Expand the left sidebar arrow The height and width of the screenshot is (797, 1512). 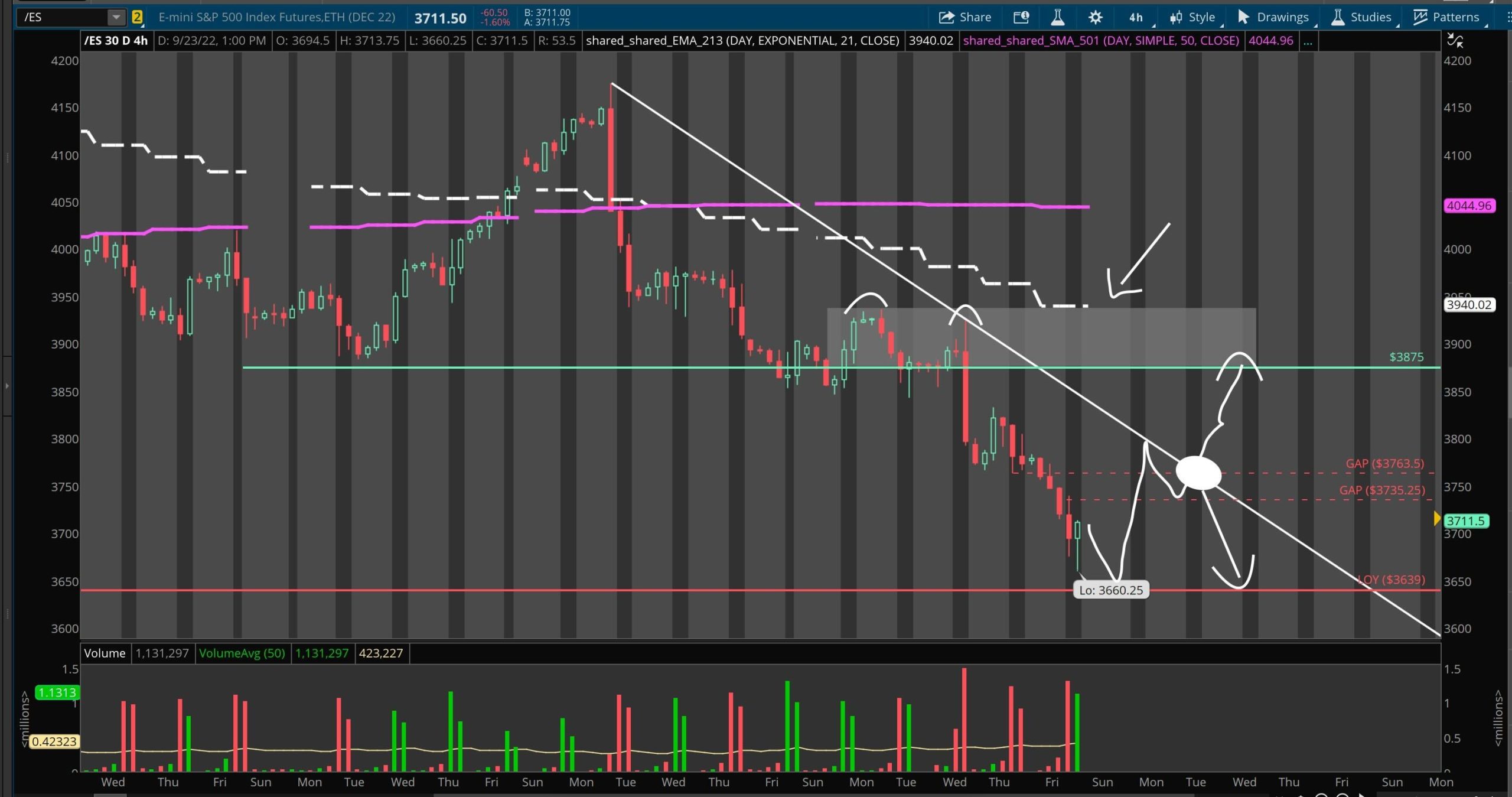pyautogui.click(x=6, y=386)
